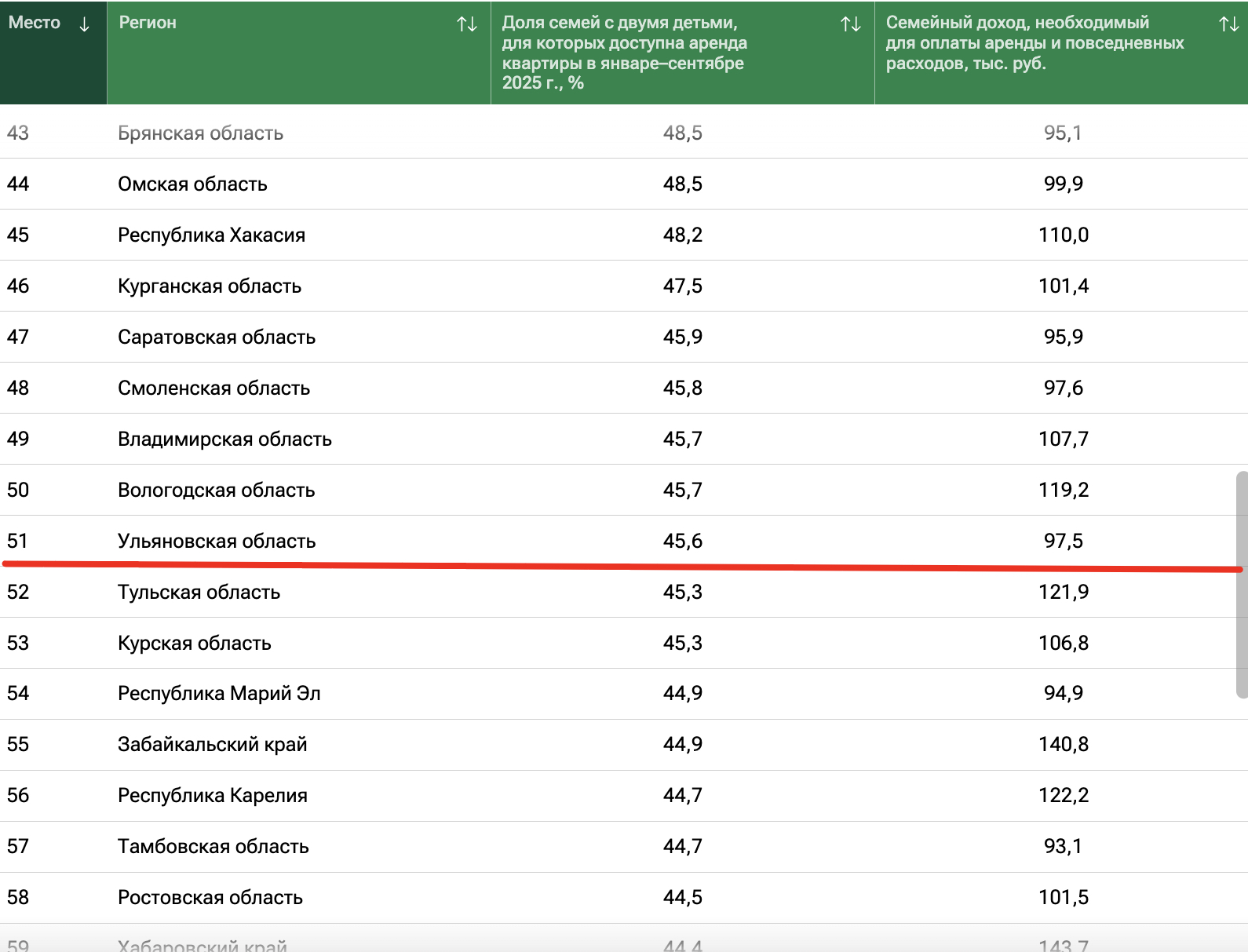1248x952 pixels.
Task: Click sort arrows icon in Семейный доход column
Action: [x=1228, y=24]
